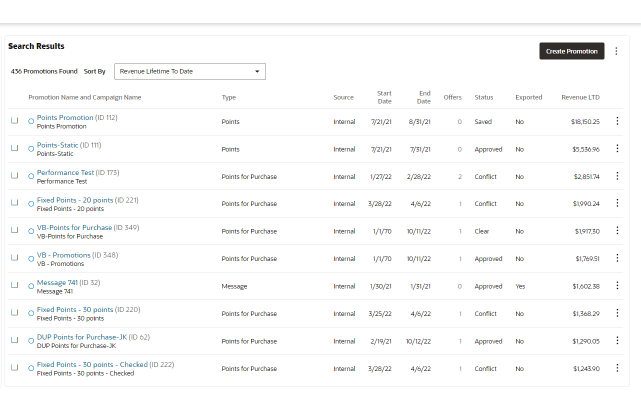Click the circle icon beside Fixed Points - 20 points
The width and height of the screenshot is (641, 398).
31,203
